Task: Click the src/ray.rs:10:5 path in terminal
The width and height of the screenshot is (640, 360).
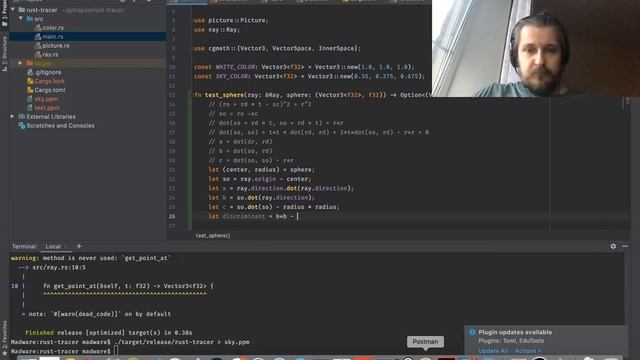Action: [59, 268]
